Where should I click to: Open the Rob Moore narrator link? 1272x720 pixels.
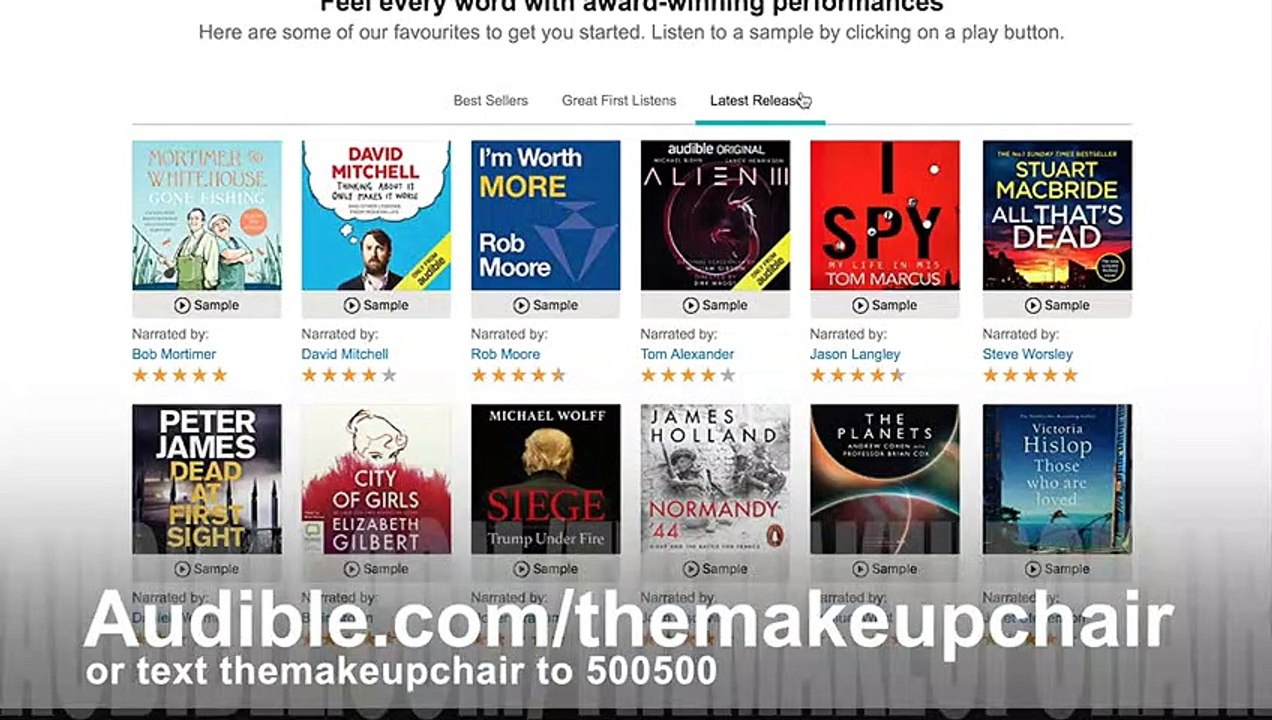pos(505,354)
